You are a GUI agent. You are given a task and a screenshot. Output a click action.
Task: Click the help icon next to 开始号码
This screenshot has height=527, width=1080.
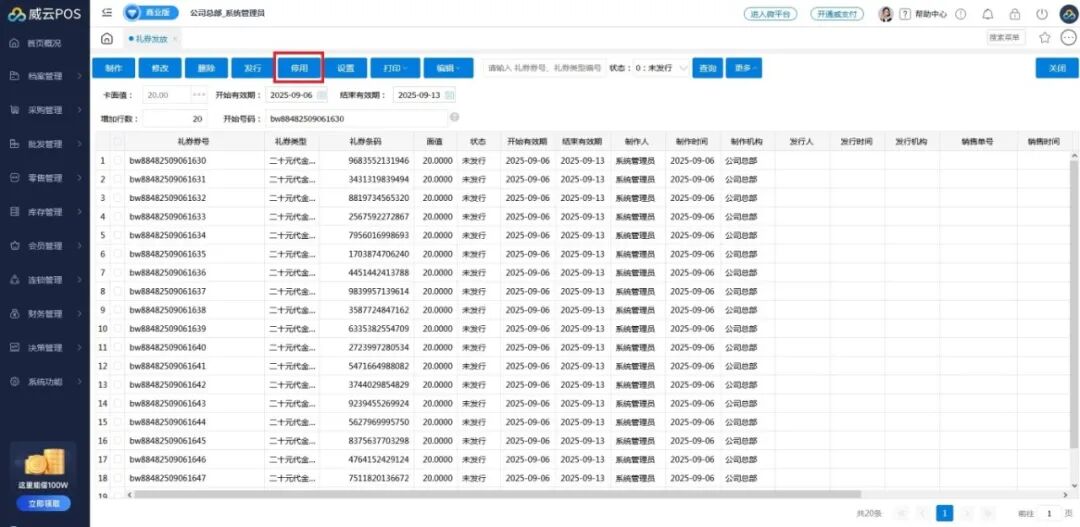click(454, 117)
